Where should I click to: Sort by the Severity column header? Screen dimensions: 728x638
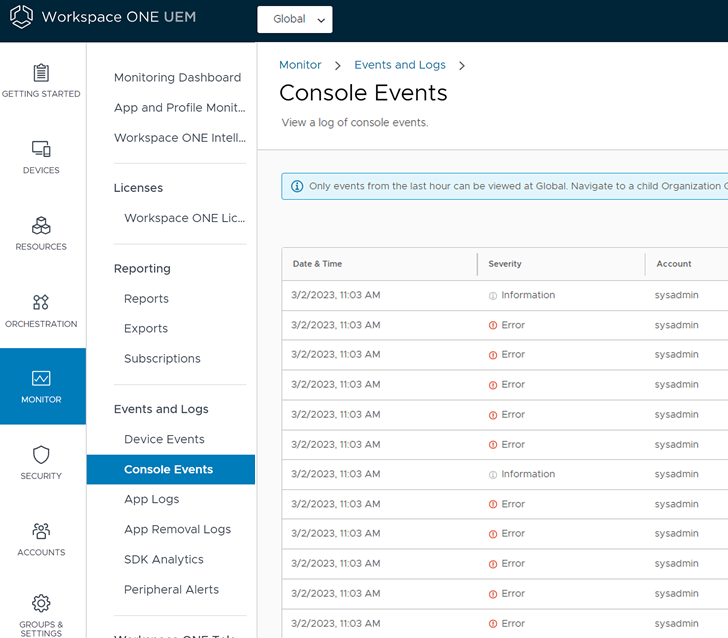click(505, 264)
